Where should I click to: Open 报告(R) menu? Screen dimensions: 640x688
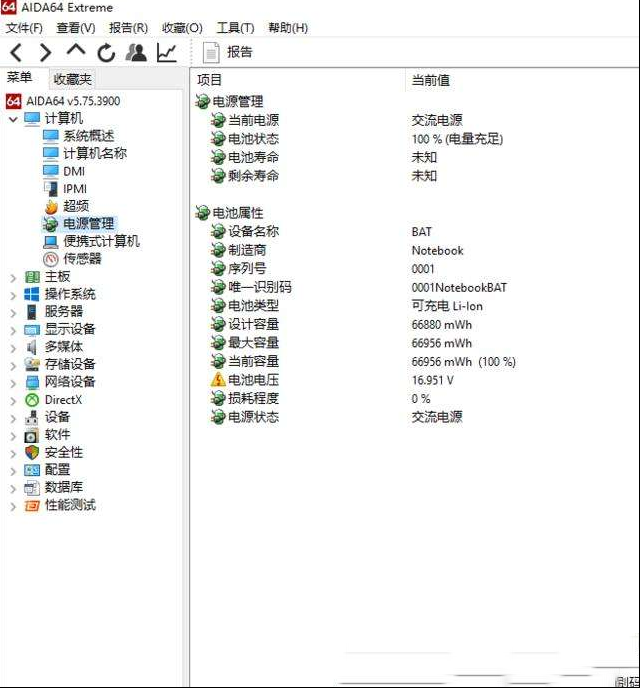tap(129, 28)
